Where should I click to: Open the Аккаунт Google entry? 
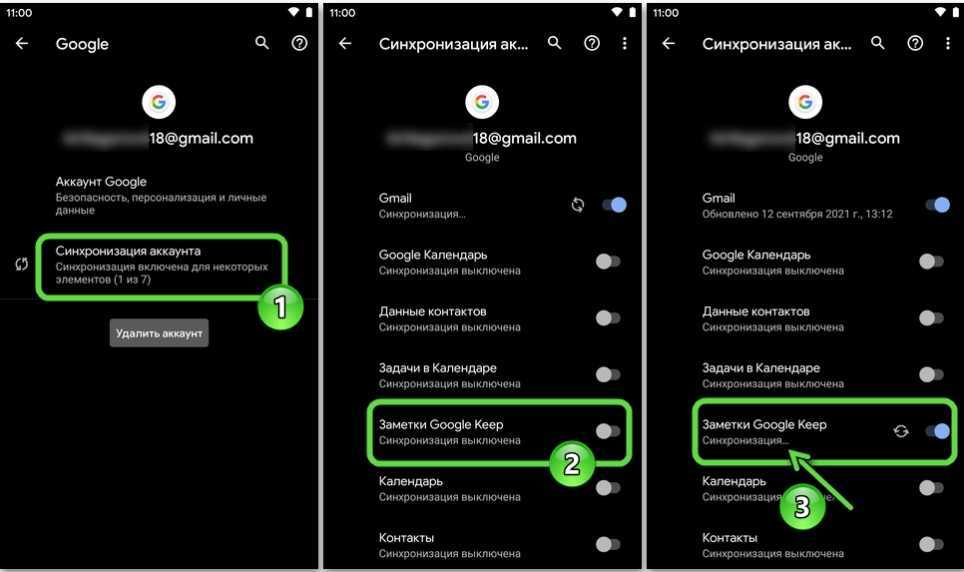coord(161,195)
